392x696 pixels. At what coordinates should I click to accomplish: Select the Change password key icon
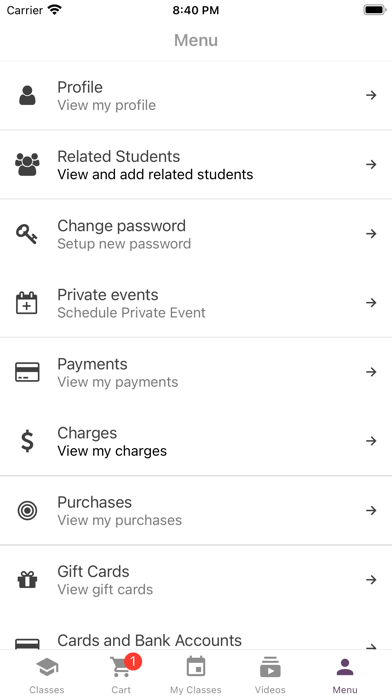(27, 234)
